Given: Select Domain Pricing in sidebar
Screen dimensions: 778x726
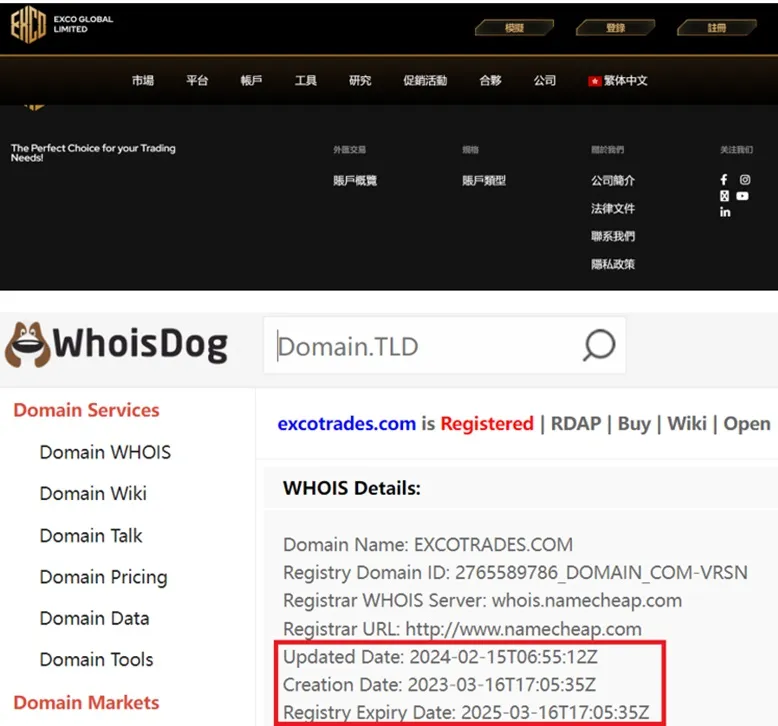Looking at the screenshot, I should 104,577.
